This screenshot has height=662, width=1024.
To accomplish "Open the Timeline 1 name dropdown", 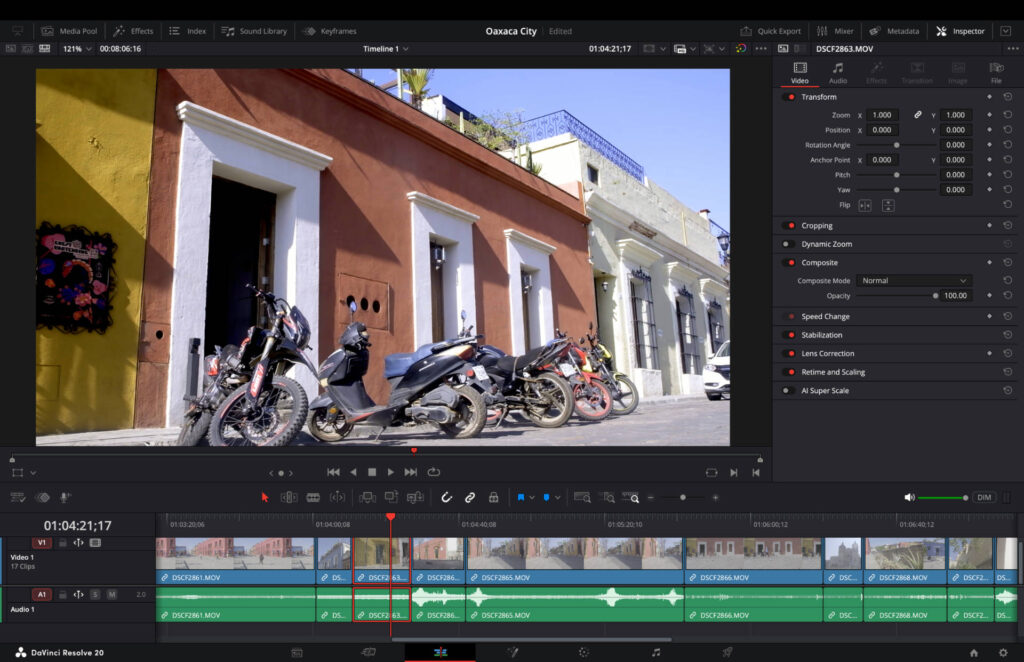I will [386, 48].
